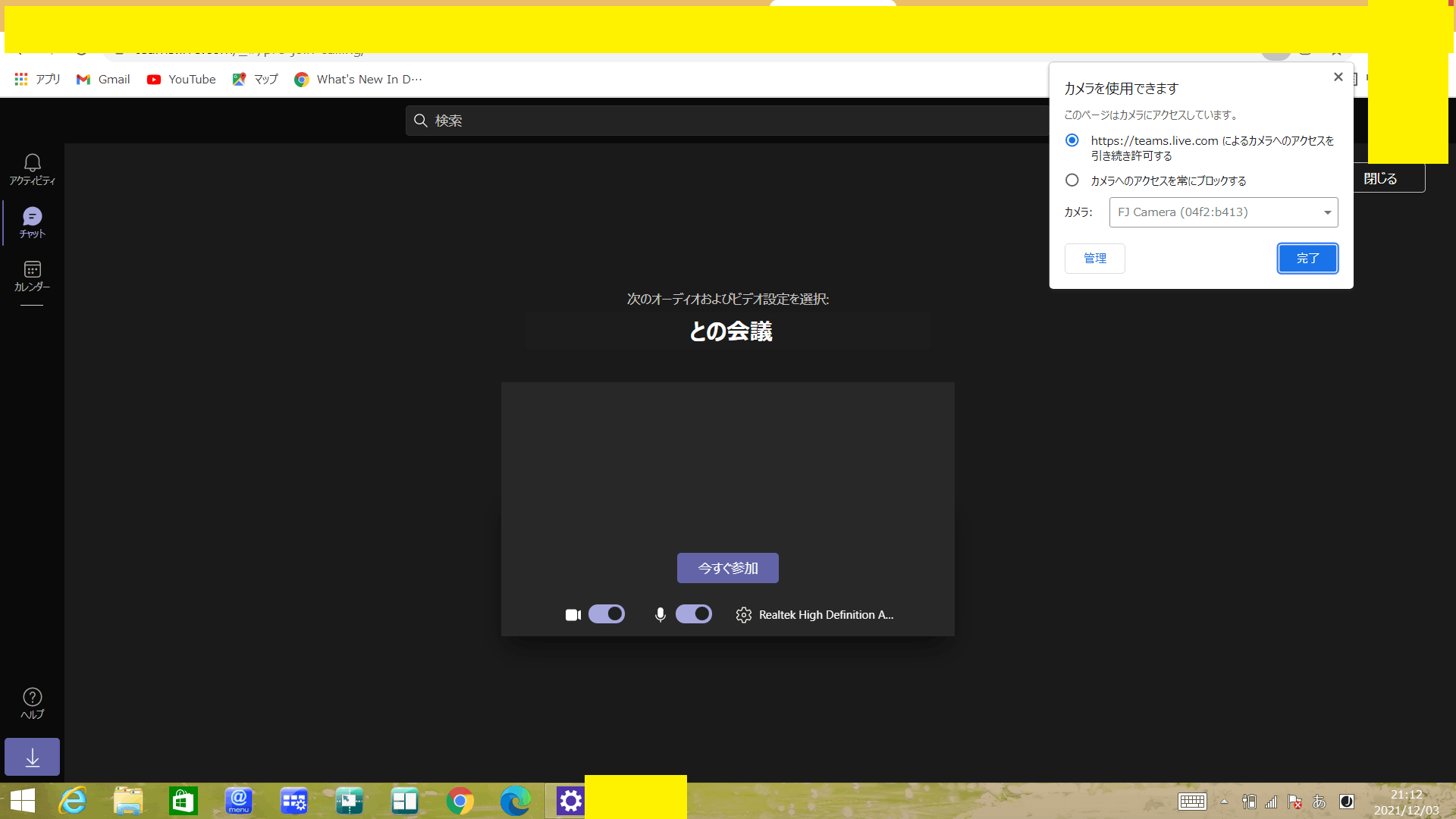Toggle camera off in meeting preview
This screenshot has width=1456, height=819.
click(x=605, y=614)
